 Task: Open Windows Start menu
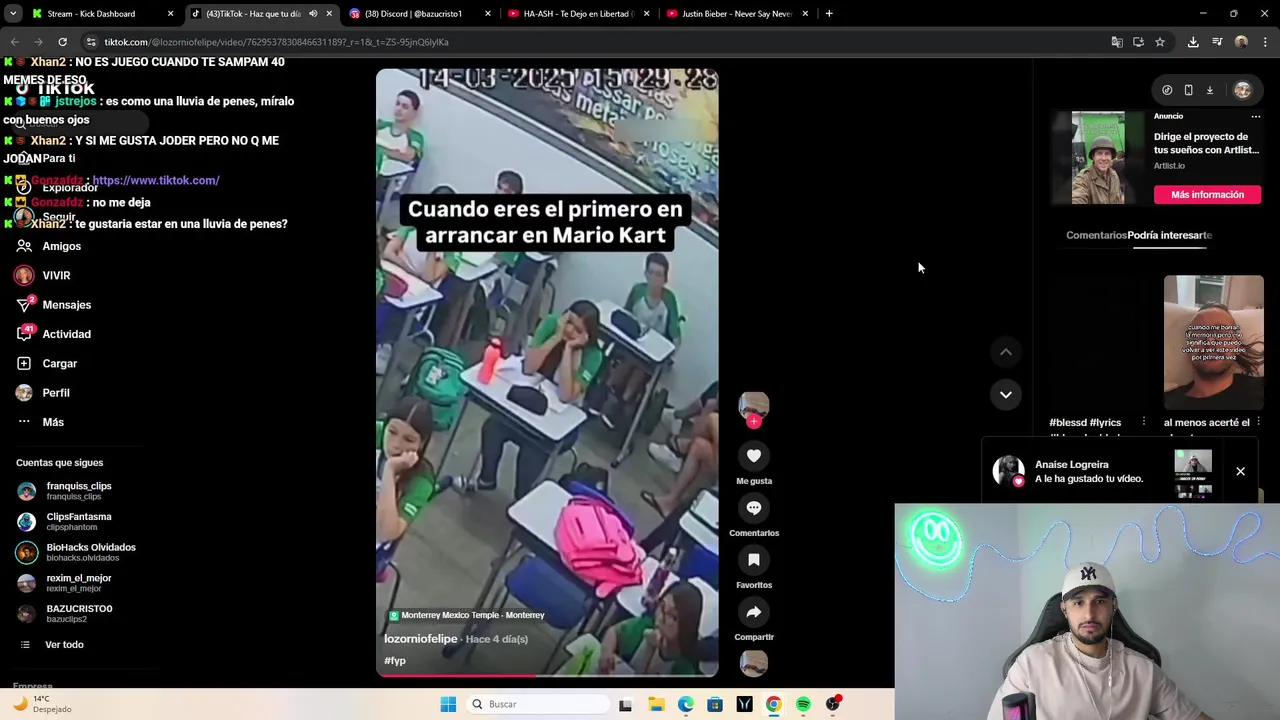[448, 704]
